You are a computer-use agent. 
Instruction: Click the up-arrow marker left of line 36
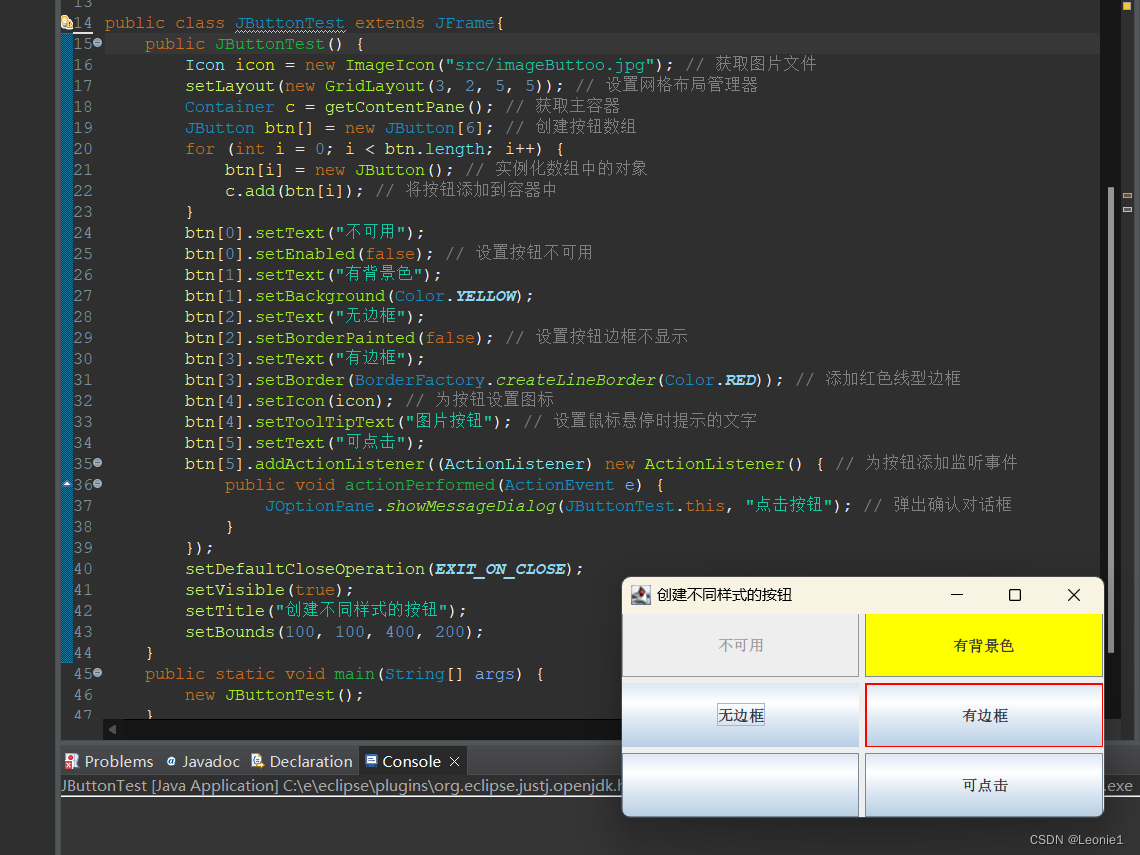[x=65, y=485]
